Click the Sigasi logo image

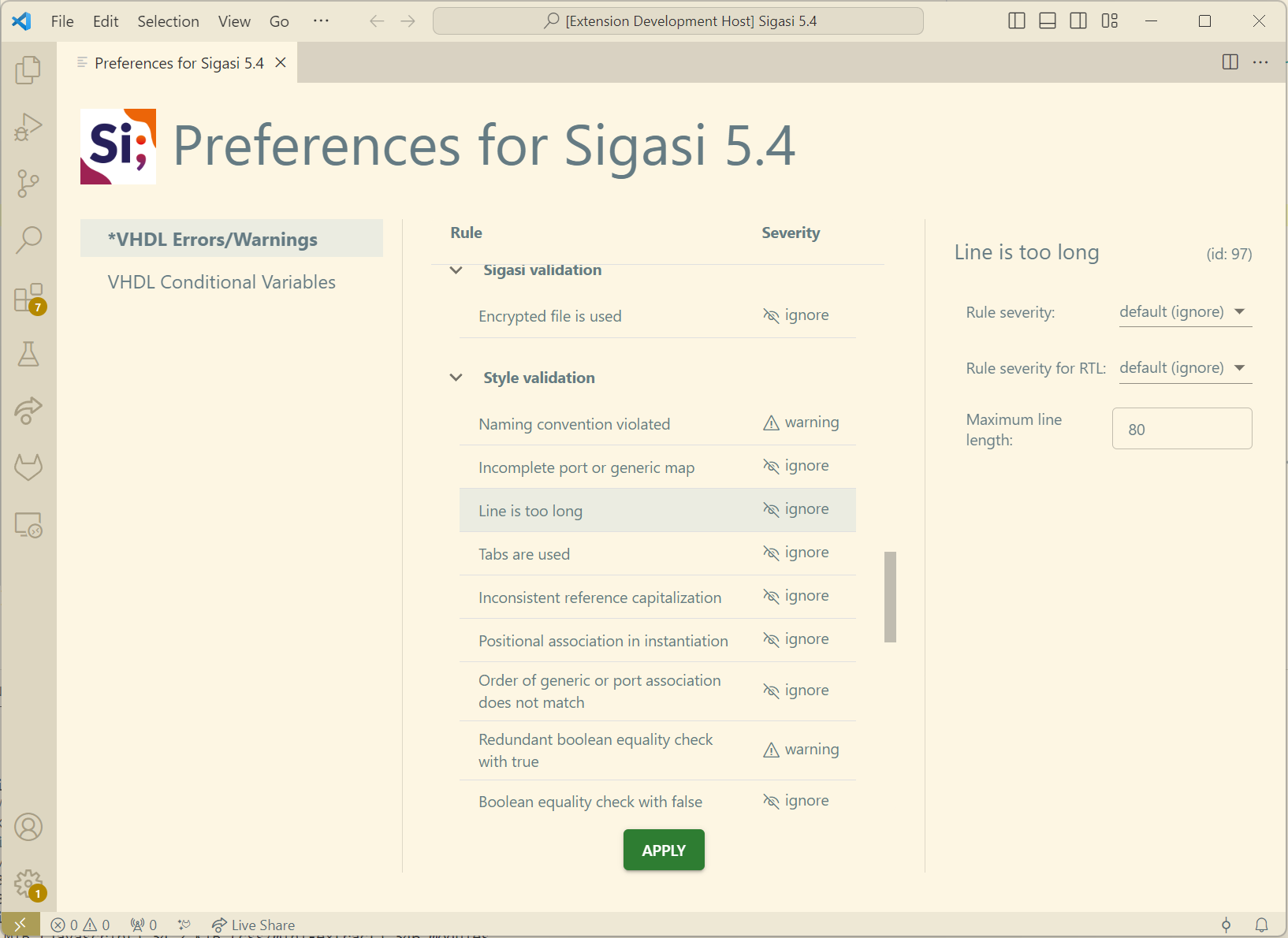click(118, 147)
